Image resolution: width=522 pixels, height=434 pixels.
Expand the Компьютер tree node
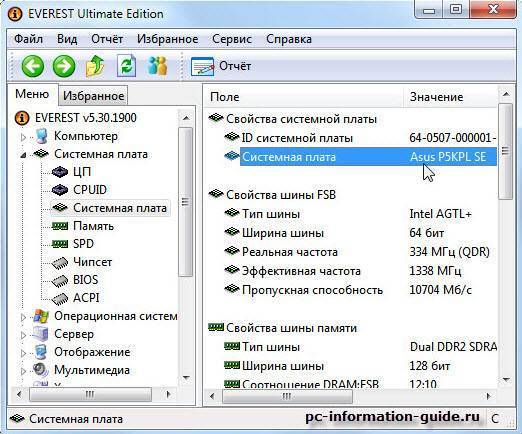[23, 137]
